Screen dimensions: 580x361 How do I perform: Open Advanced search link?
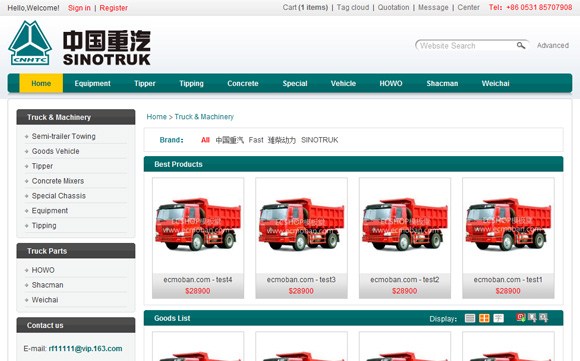pyautogui.click(x=553, y=45)
